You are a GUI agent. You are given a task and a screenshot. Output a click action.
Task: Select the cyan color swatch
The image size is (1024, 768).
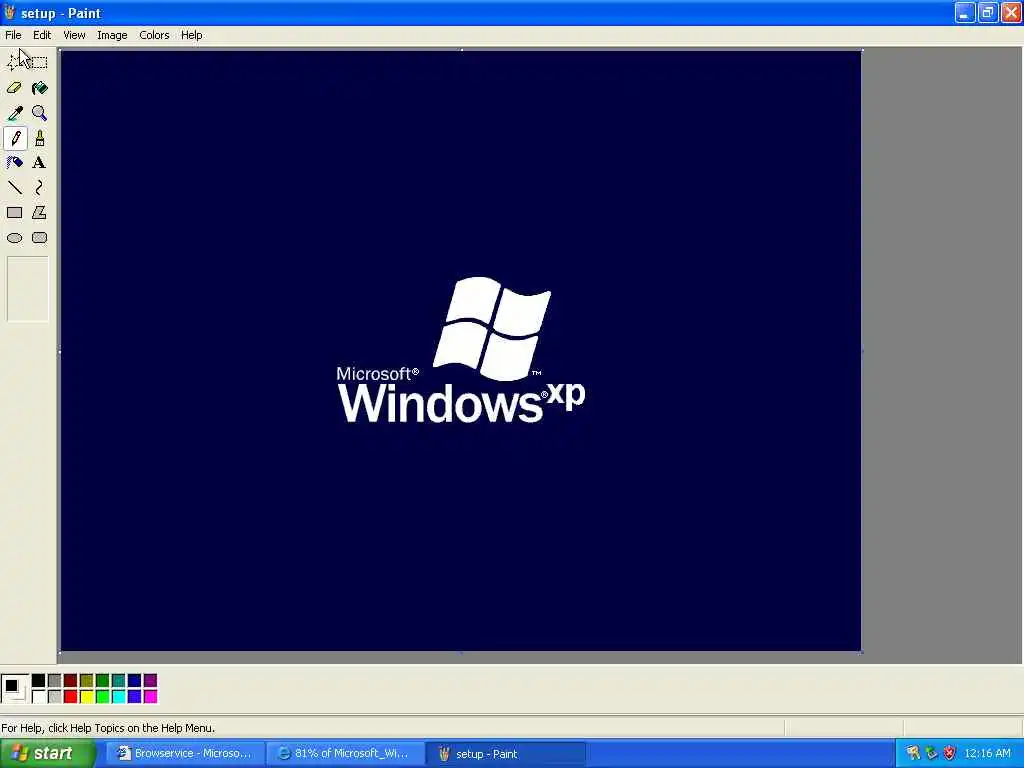coord(119,697)
